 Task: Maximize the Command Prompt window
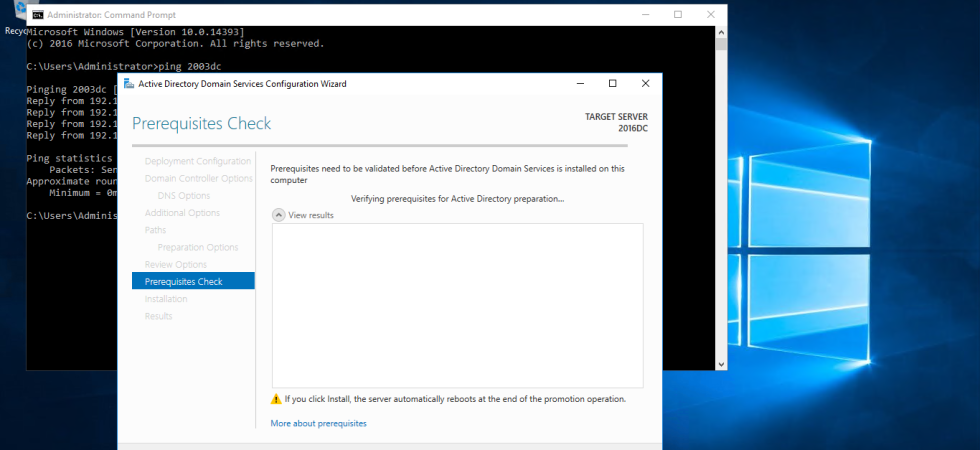(x=678, y=14)
